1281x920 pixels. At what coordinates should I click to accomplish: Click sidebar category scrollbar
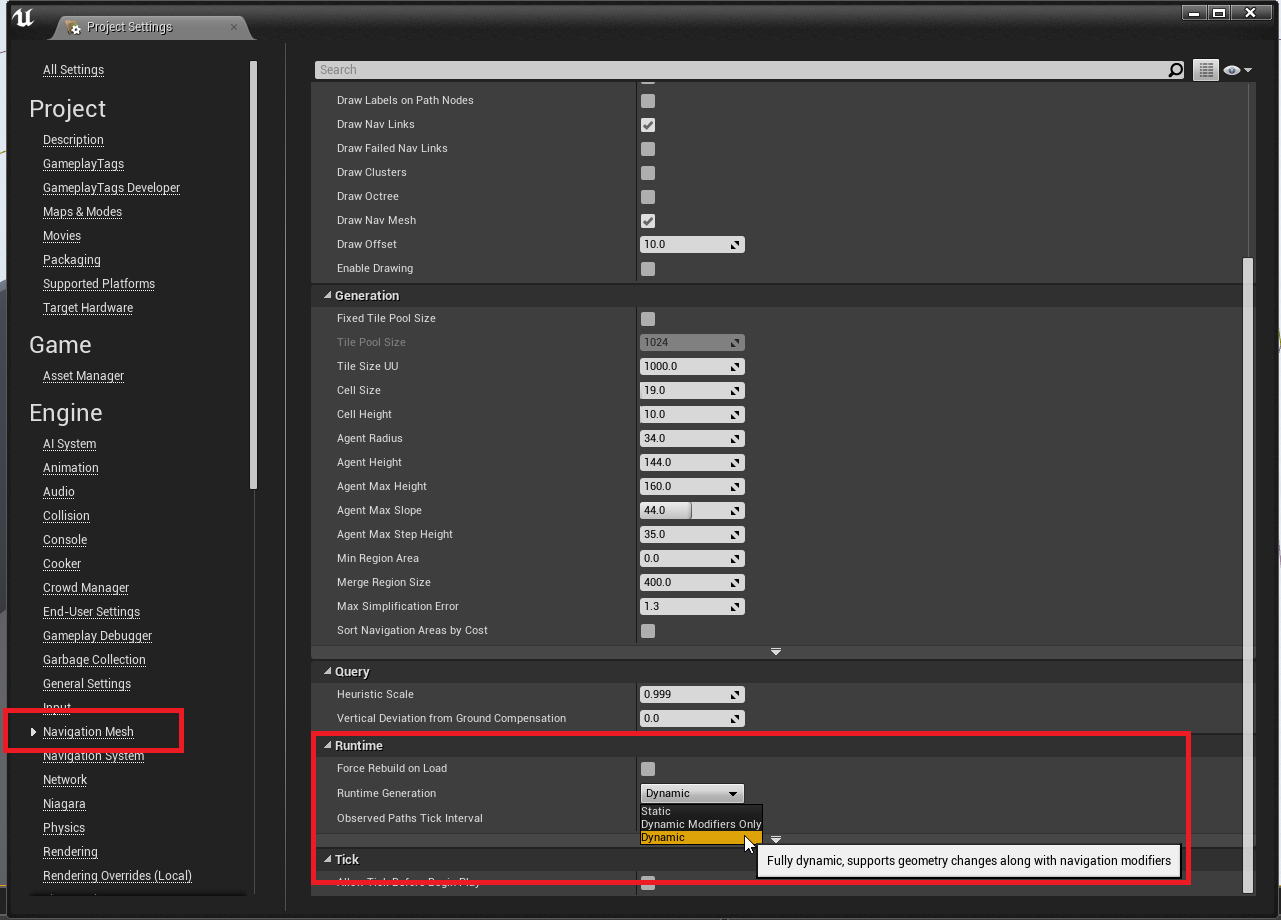pos(253,275)
